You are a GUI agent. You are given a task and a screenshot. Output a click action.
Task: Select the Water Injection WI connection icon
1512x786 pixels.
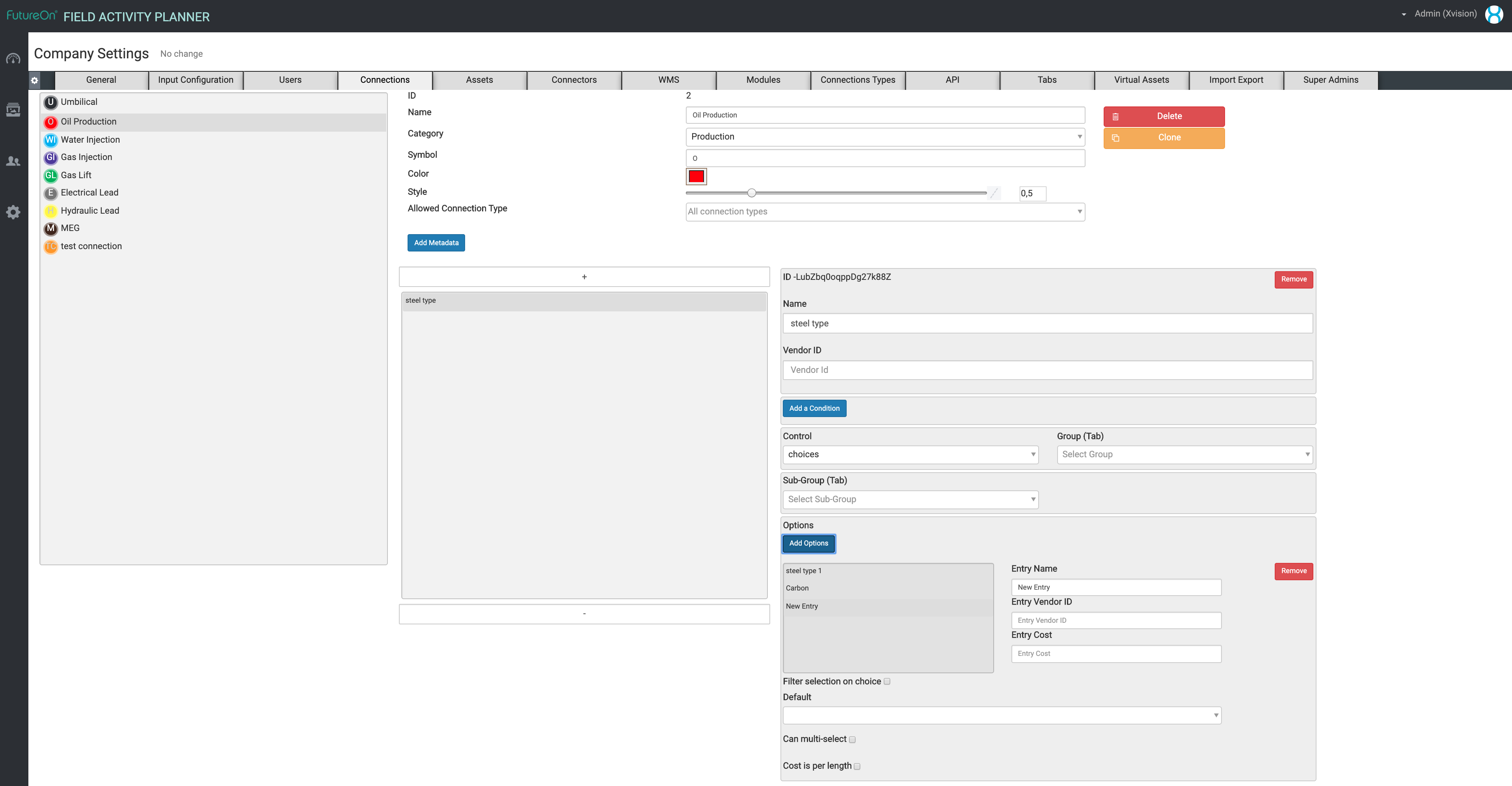(50, 140)
